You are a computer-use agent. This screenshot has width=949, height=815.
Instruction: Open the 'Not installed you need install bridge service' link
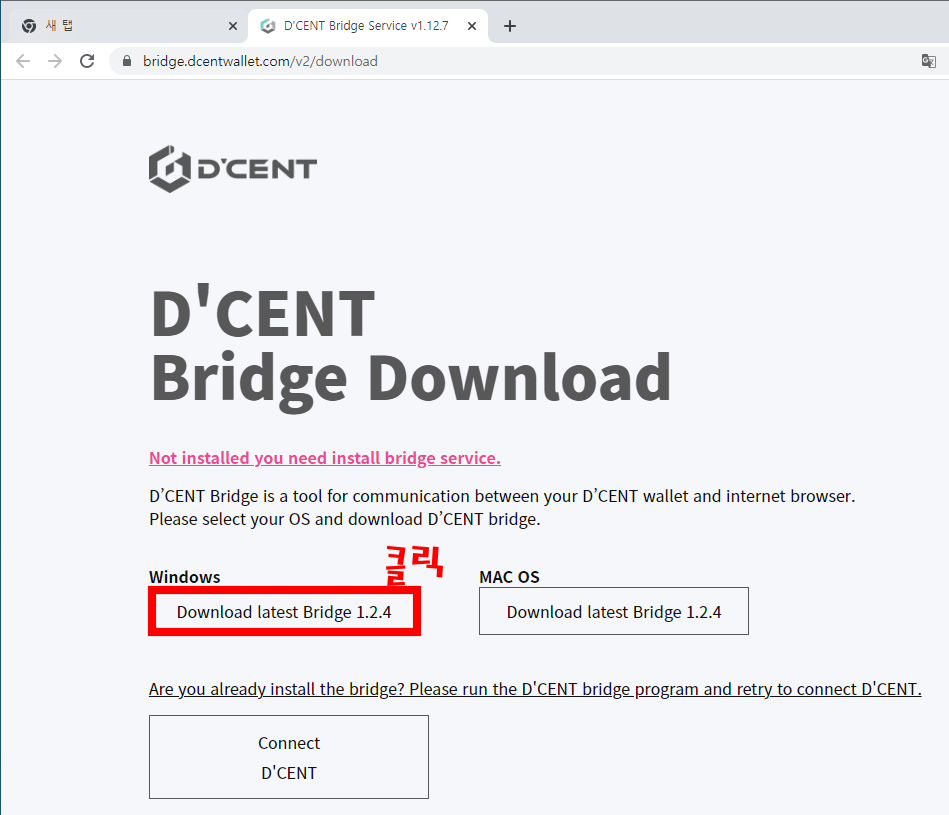[x=325, y=458]
